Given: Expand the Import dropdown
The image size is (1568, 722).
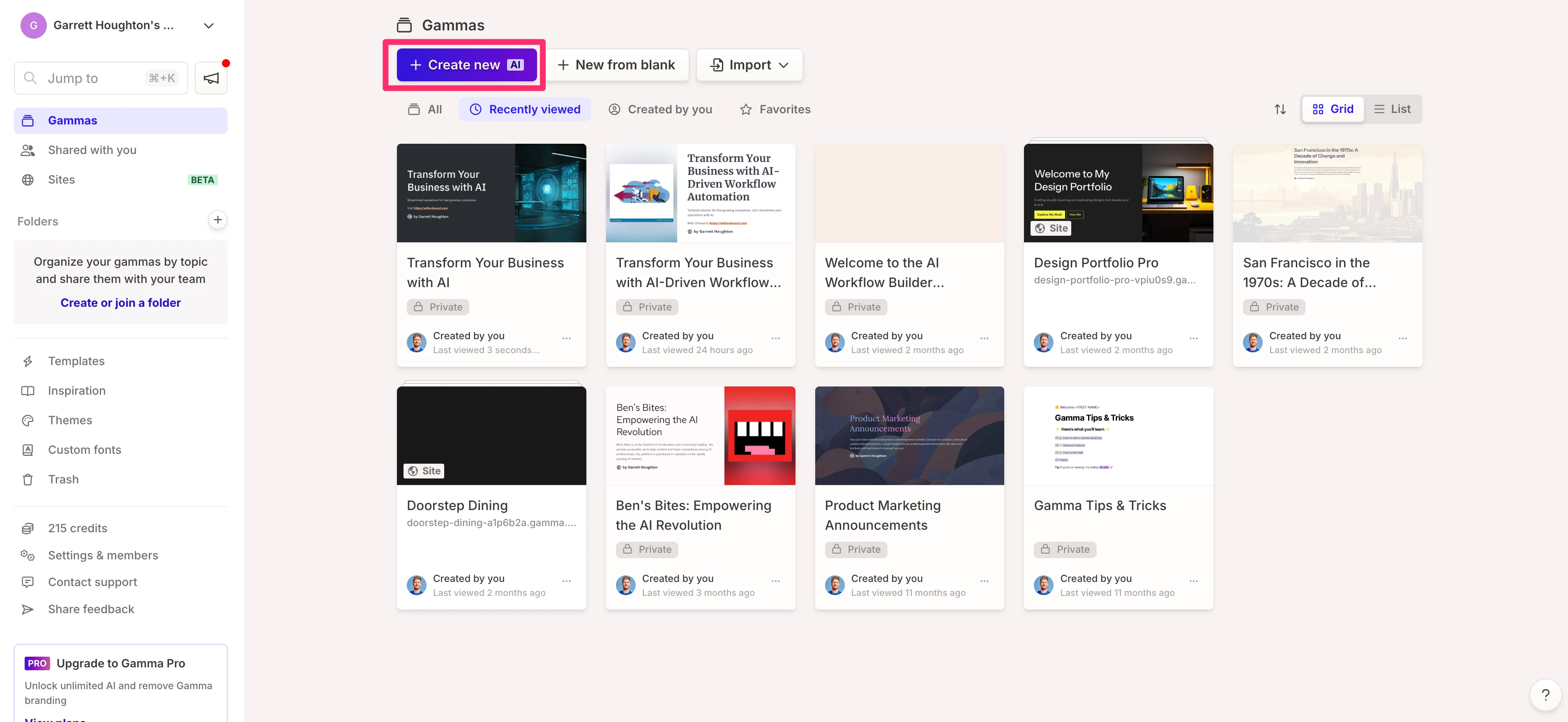Looking at the screenshot, I should click(x=749, y=65).
